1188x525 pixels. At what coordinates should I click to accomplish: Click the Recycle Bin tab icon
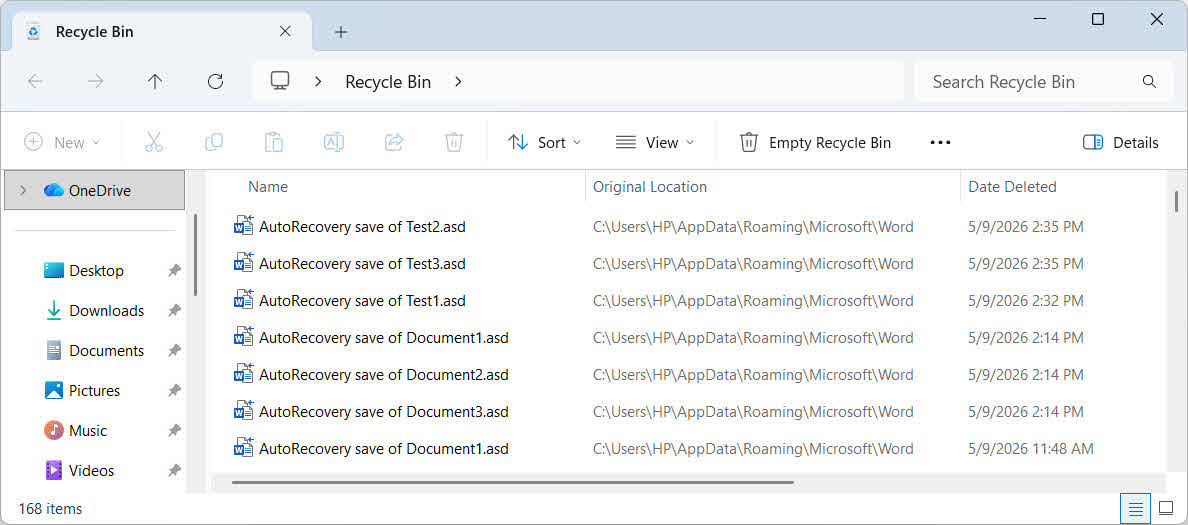(x=33, y=32)
